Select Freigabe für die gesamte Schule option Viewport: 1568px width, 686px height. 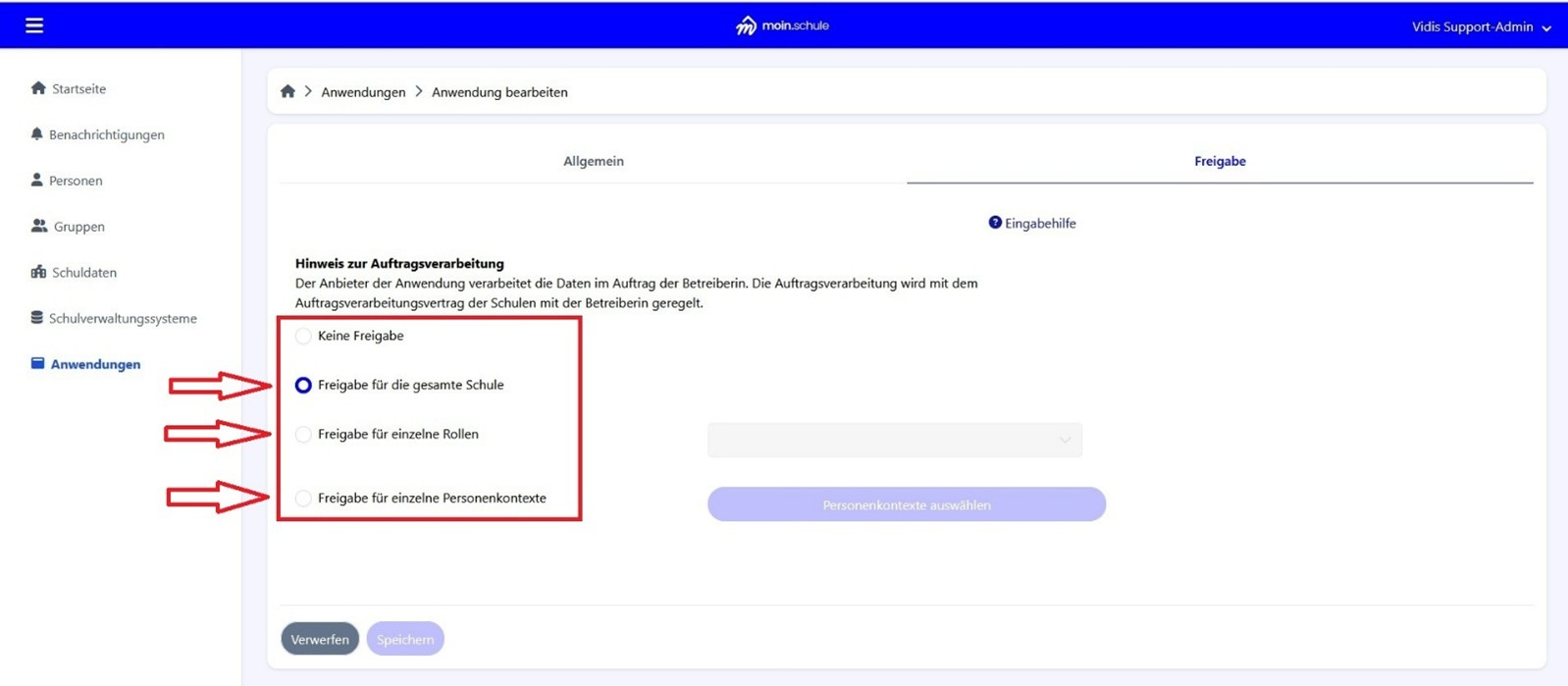click(x=303, y=386)
